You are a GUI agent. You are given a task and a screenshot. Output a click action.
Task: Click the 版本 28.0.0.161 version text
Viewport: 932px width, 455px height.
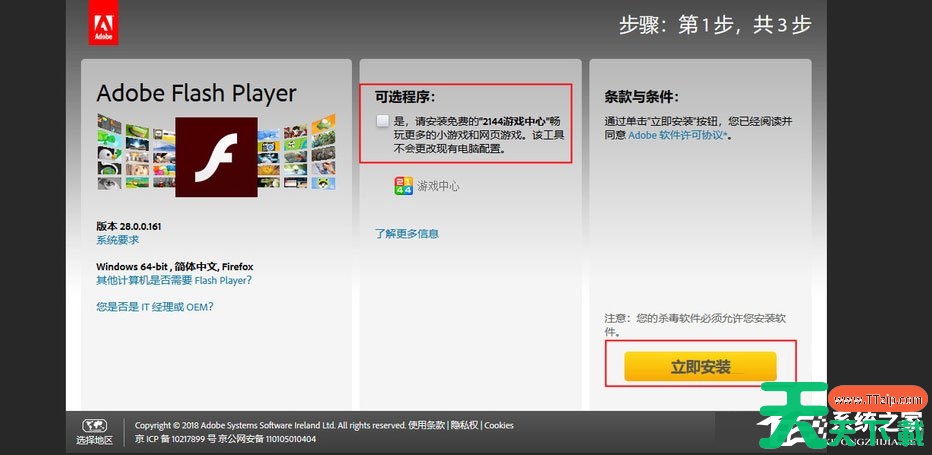129,226
